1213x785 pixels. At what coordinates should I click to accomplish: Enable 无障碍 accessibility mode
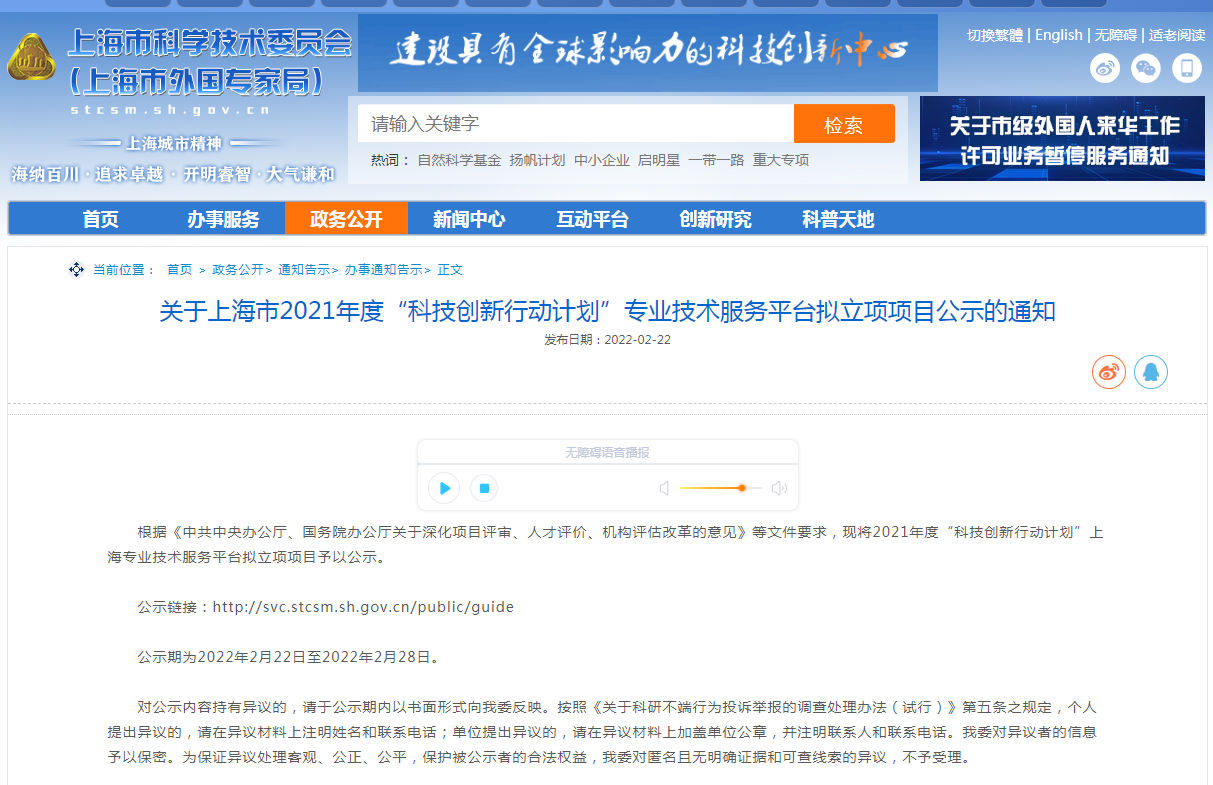point(1115,35)
